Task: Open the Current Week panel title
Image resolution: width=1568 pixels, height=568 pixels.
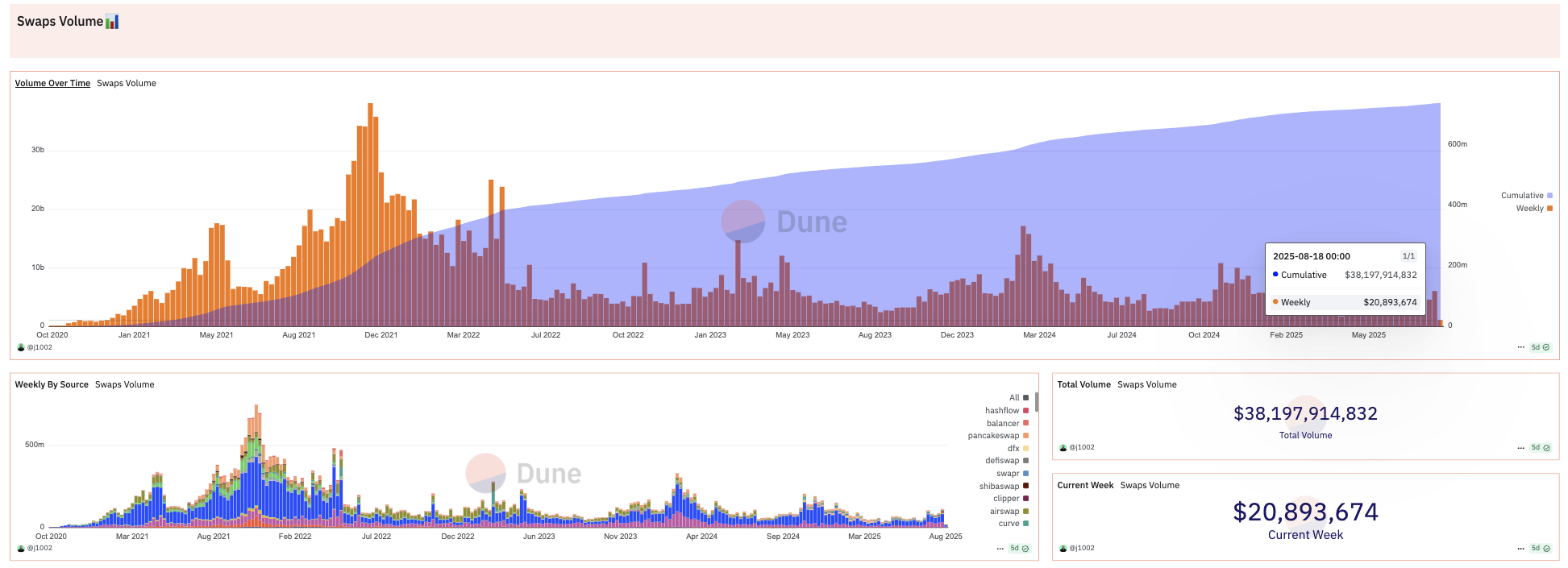Action: pyautogui.click(x=1085, y=485)
